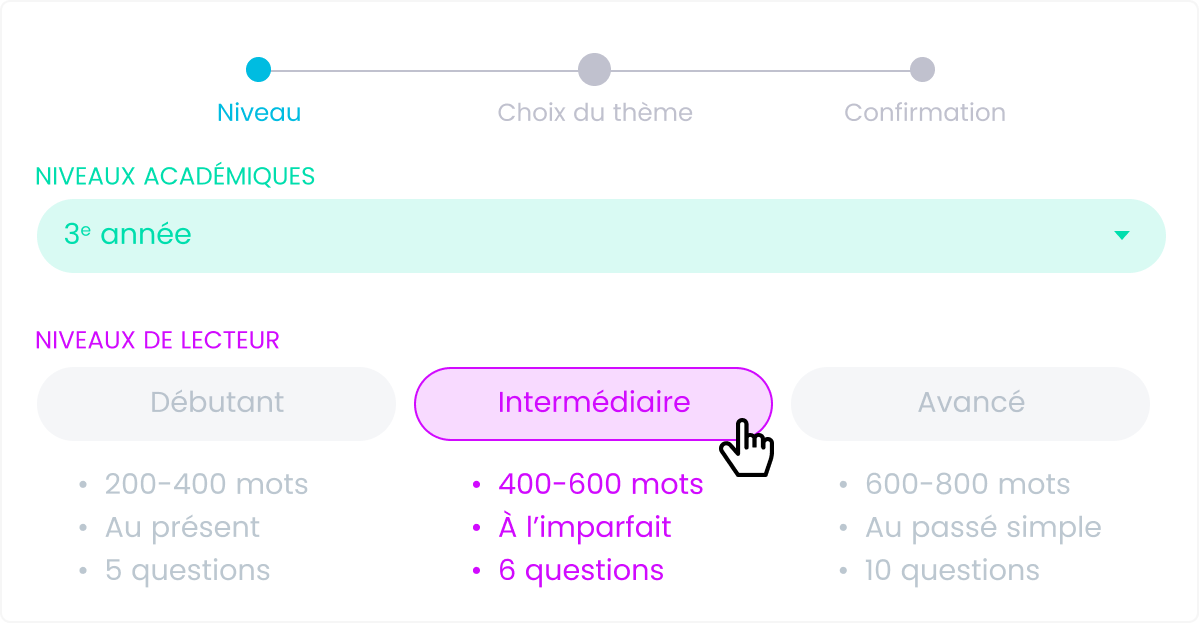Click the 6 questions bullet
The image size is (1199, 623).
coord(581,571)
